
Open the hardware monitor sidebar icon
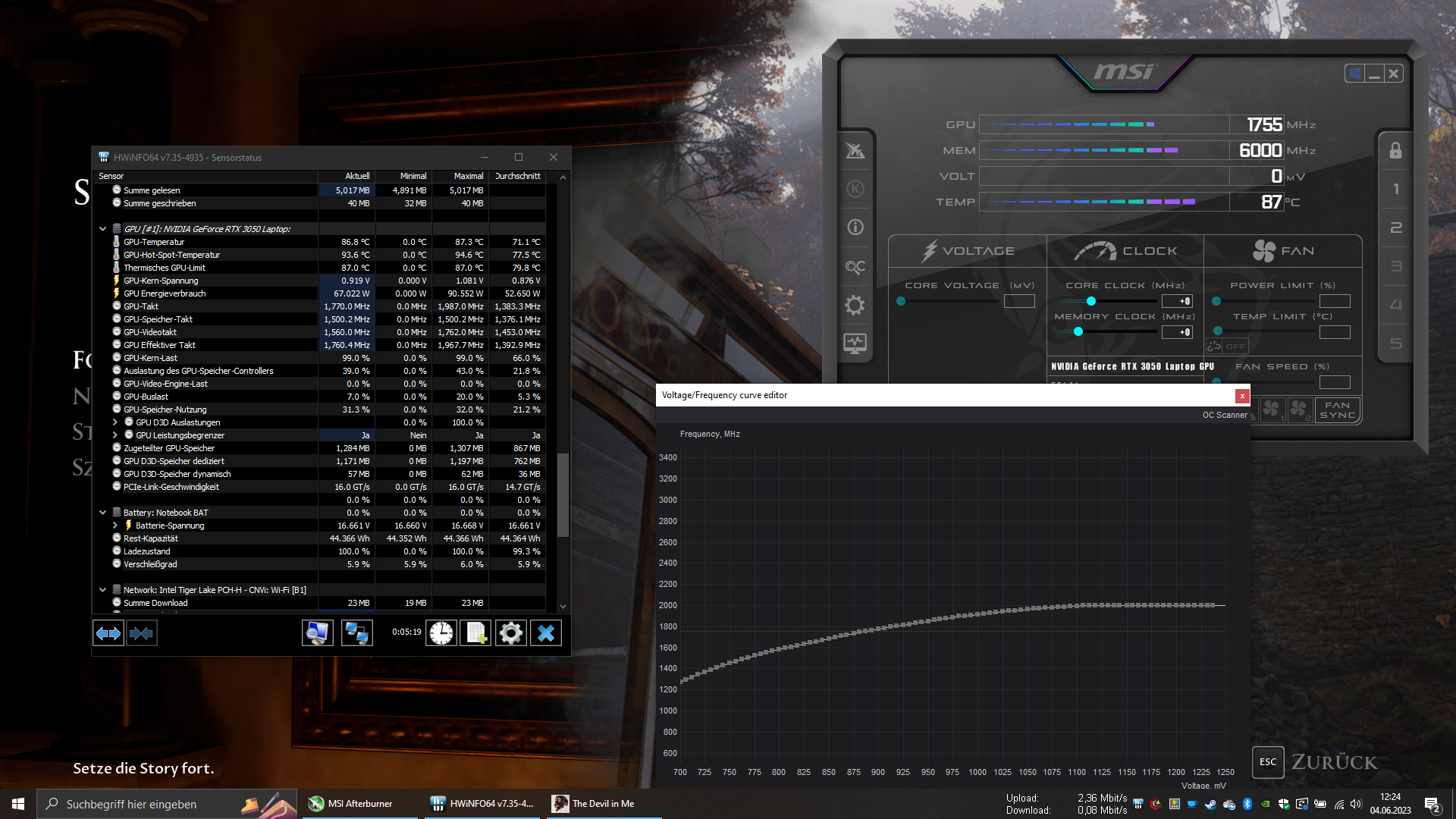point(855,344)
